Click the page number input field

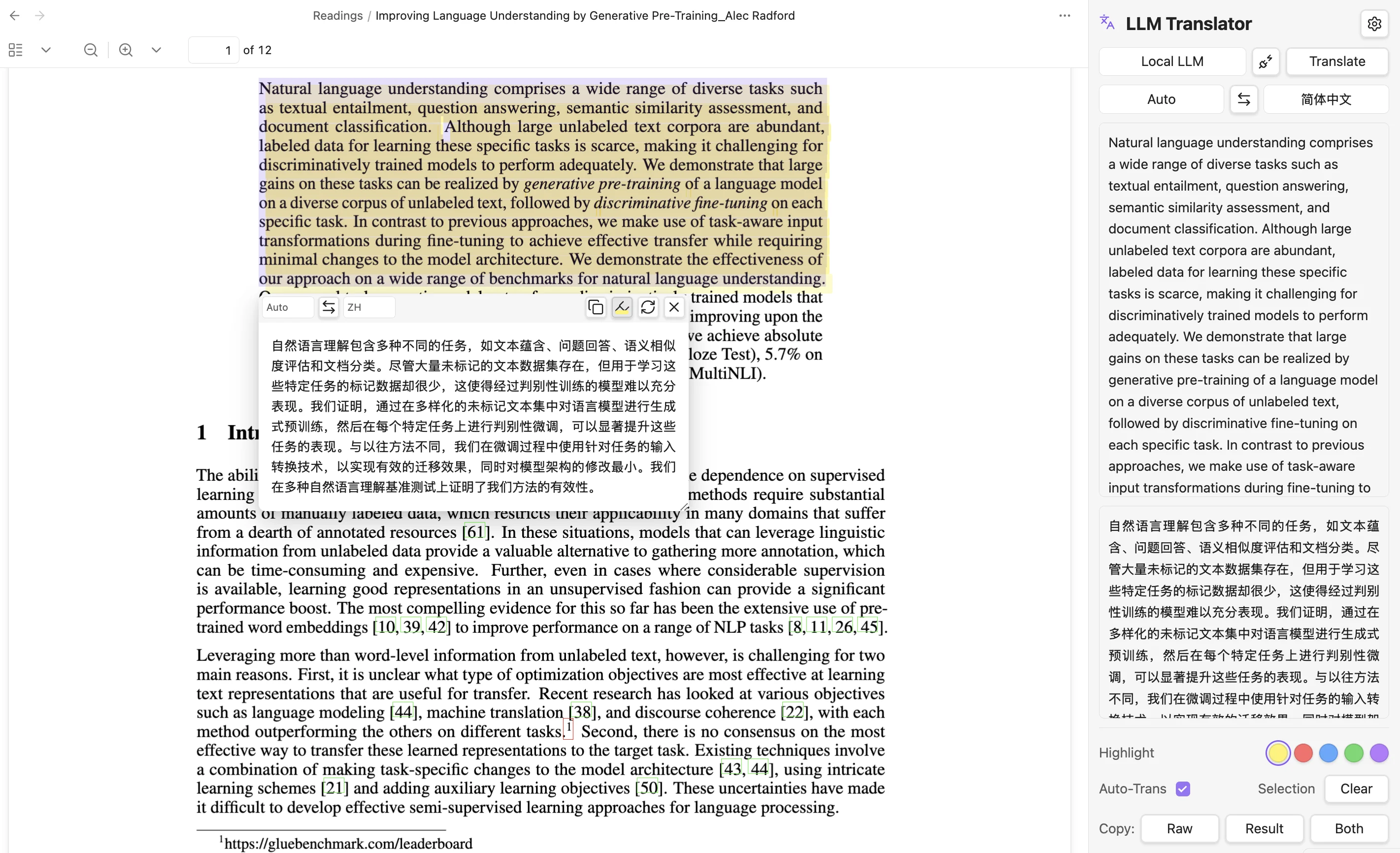click(214, 50)
